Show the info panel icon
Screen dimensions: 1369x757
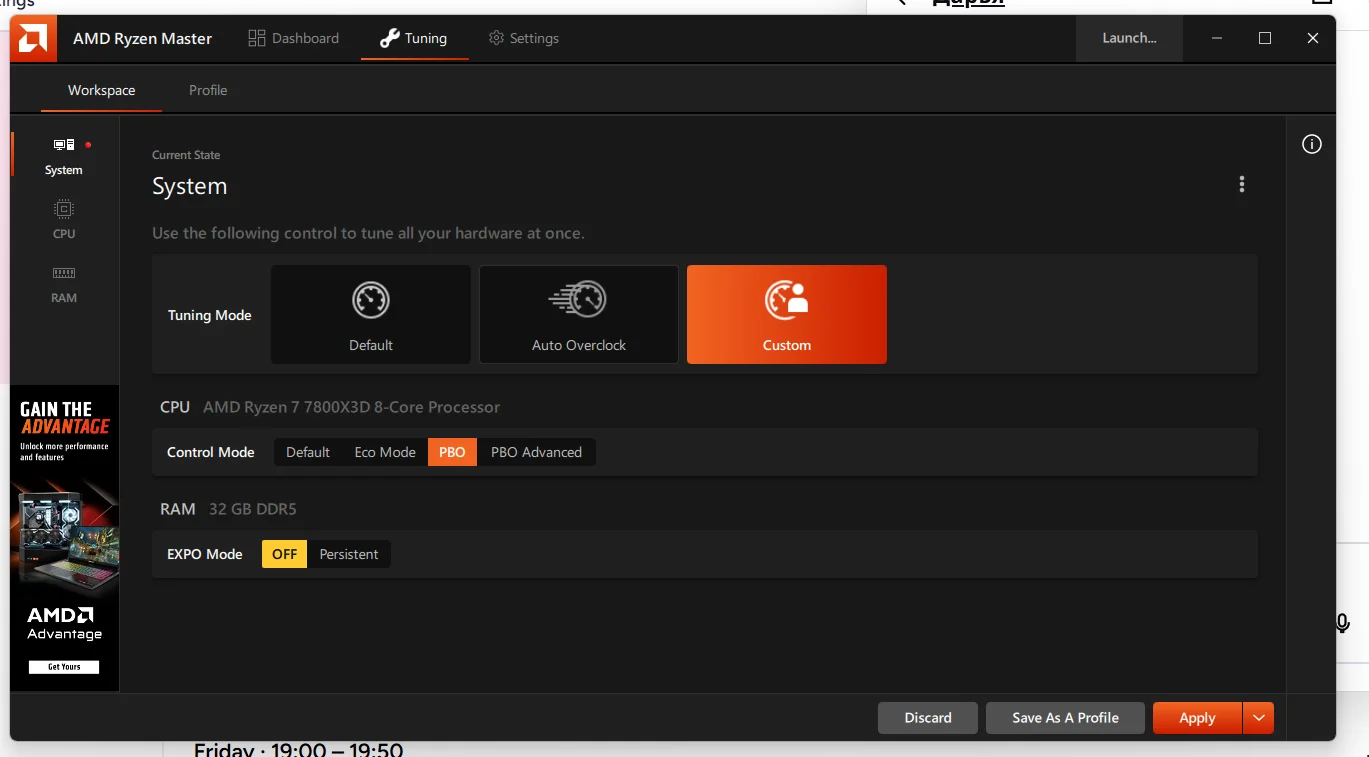click(x=1312, y=145)
